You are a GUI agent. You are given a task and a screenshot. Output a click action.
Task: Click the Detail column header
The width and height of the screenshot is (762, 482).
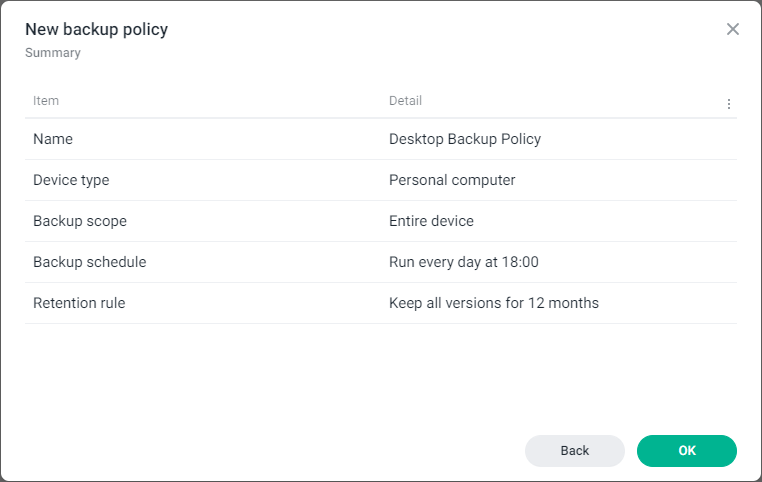tap(405, 101)
